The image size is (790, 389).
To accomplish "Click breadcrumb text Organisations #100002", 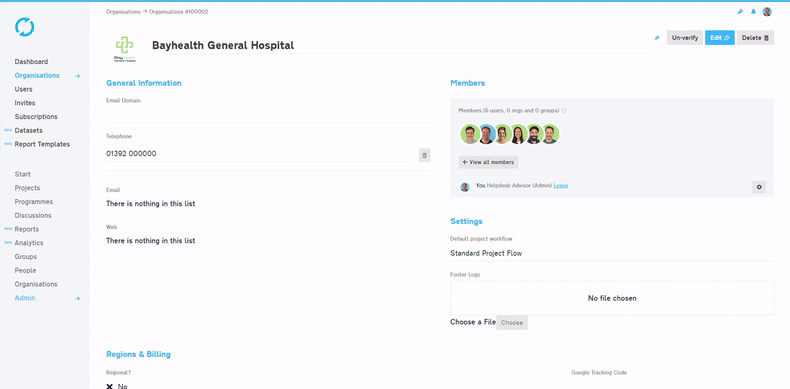I will click(x=178, y=12).
